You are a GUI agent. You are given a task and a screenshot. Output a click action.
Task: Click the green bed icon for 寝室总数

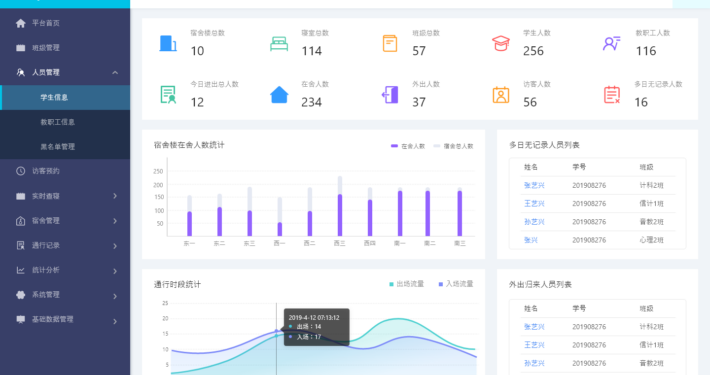[x=279, y=44]
